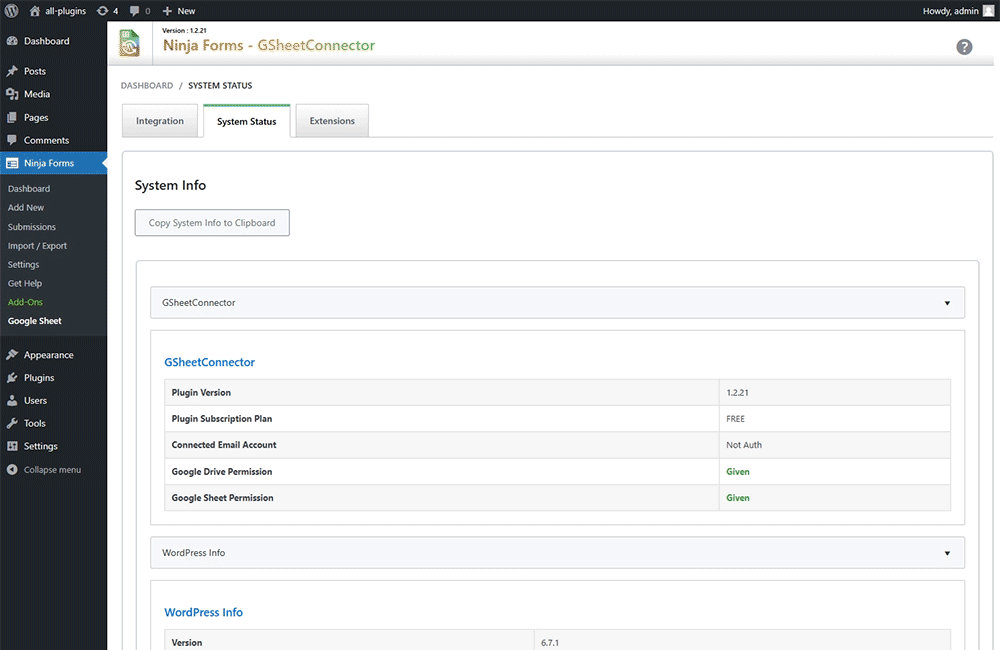Click the New label in admin bar
The width and height of the screenshot is (1000, 650).
click(x=186, y=11)
